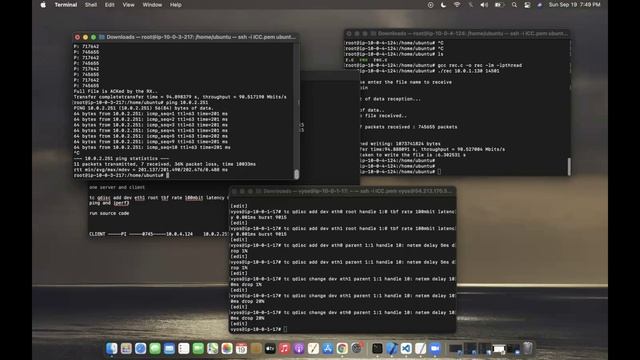
Task: Open Music from the dock
Action: (284, 348)
